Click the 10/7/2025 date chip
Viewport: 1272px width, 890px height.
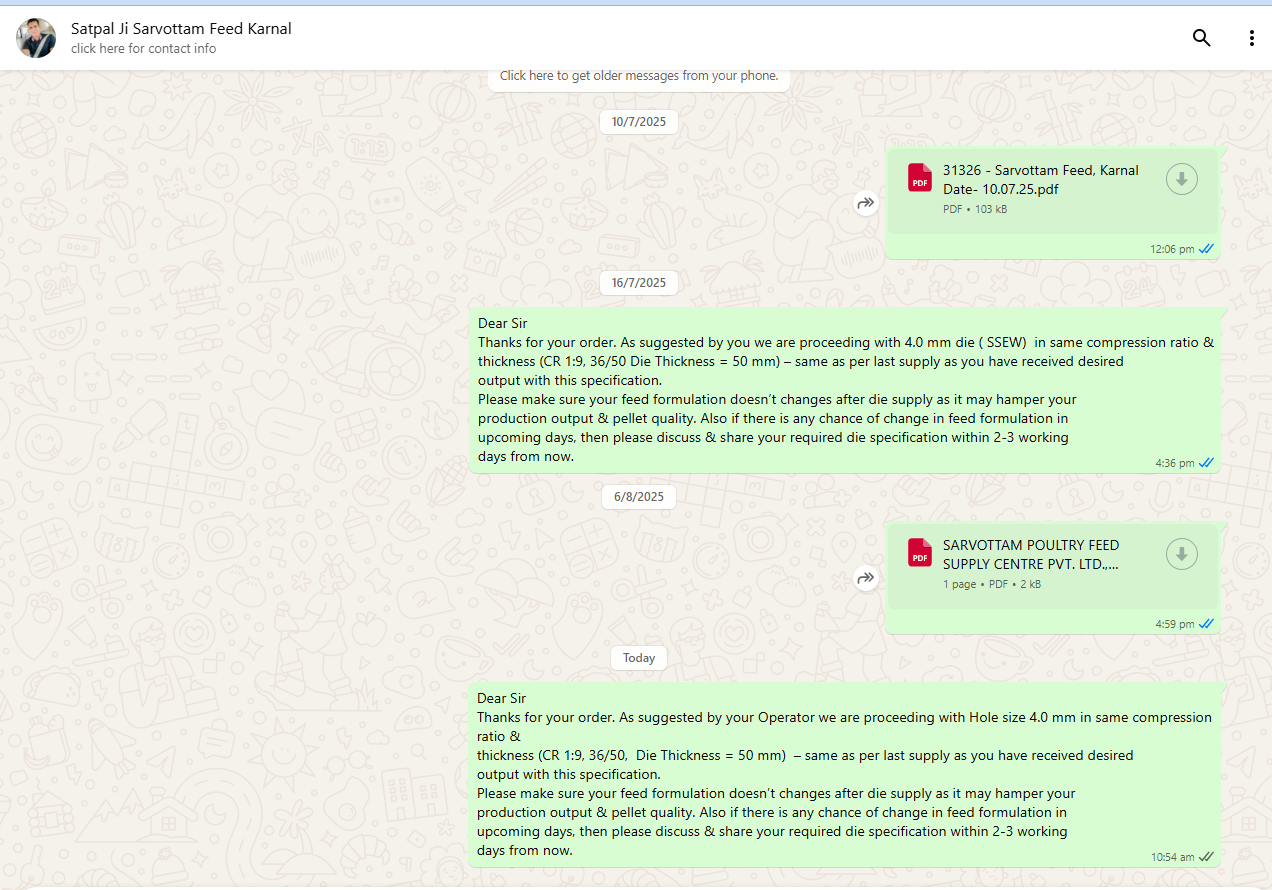(638, 122)
